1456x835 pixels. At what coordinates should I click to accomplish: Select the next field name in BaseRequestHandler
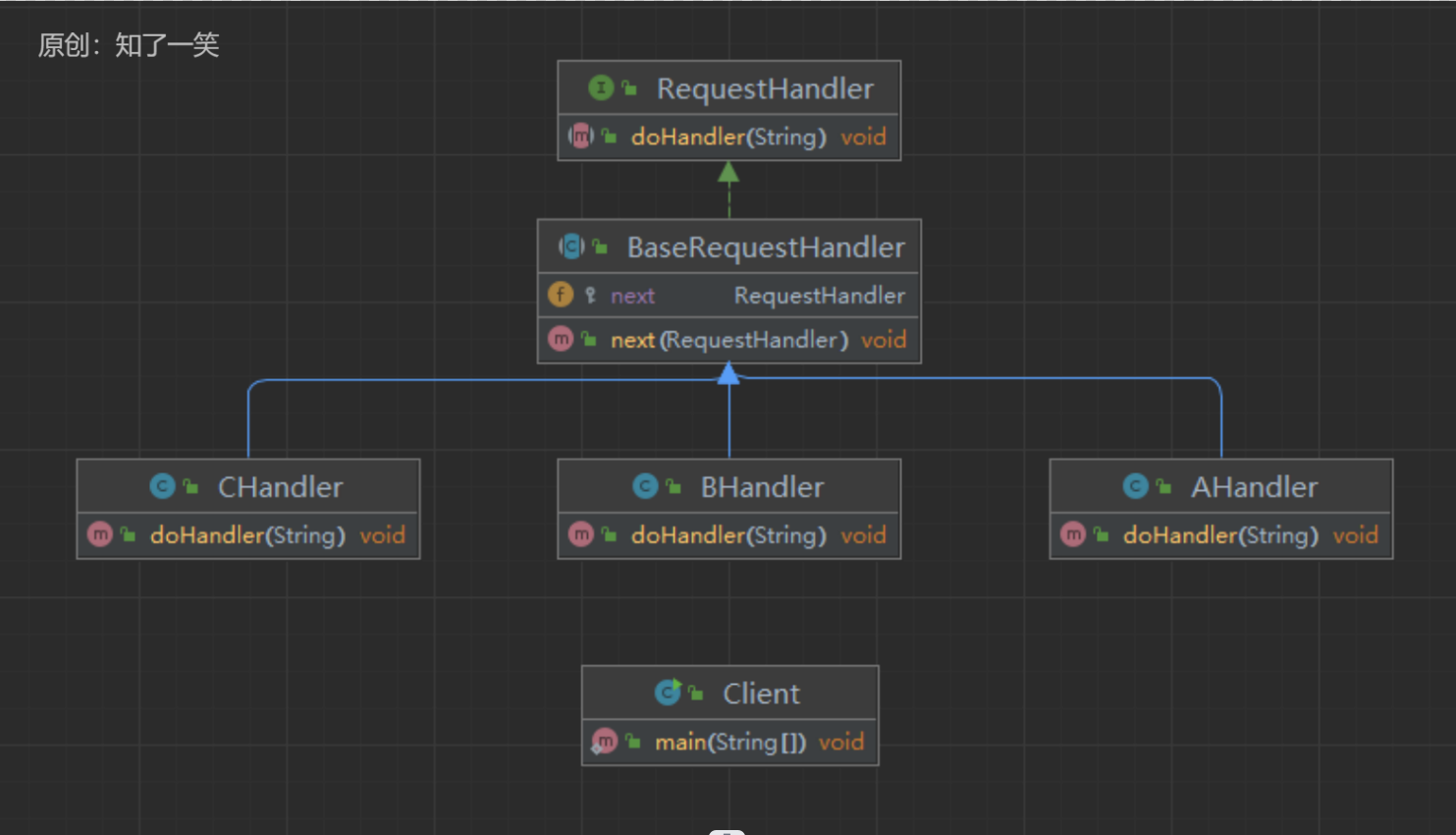[632, 296]
